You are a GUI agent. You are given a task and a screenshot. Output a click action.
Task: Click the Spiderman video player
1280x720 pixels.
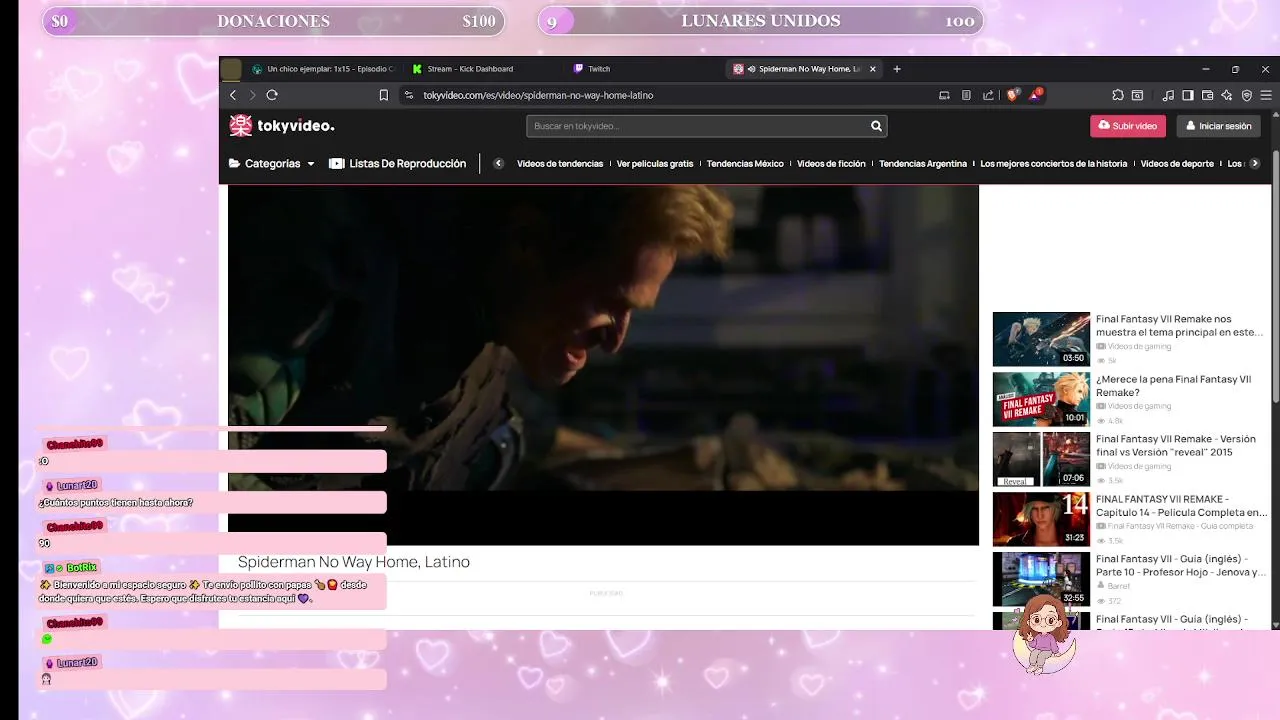603,365
